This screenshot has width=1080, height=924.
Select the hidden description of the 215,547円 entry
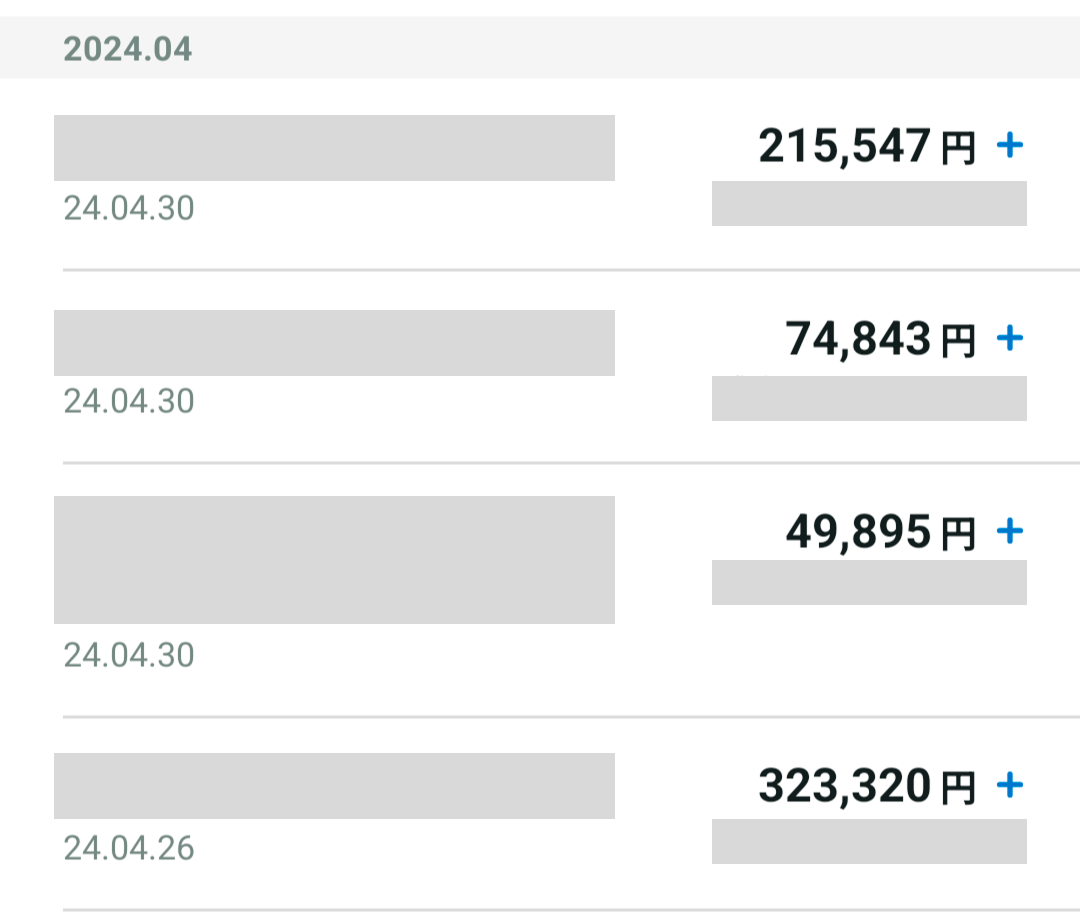[334, 148]
